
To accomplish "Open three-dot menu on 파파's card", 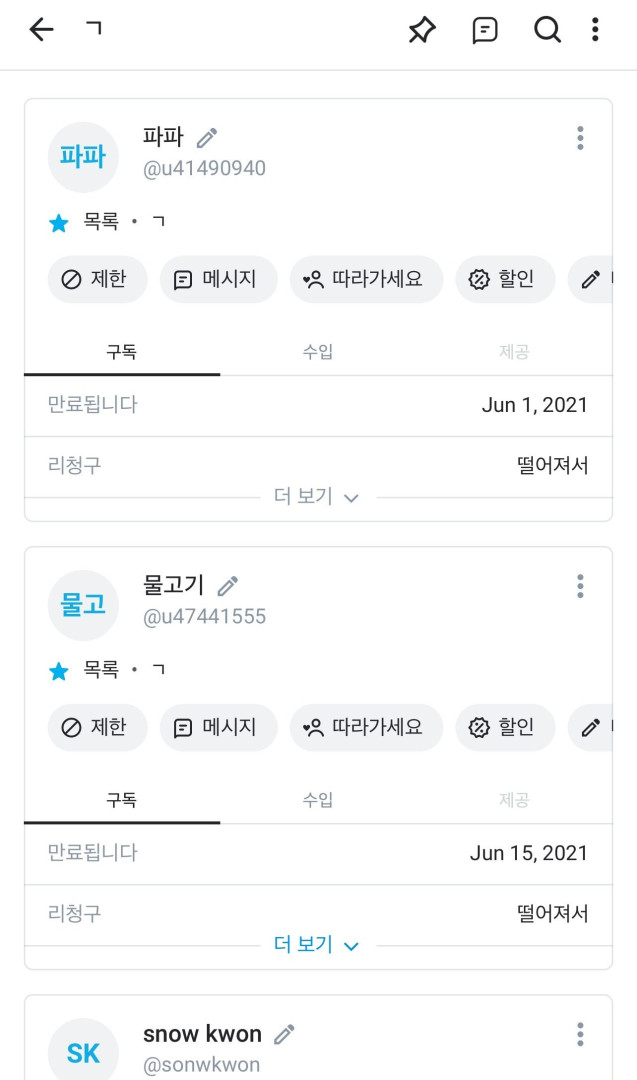I will pyautogui.click(x=580, y=138).
